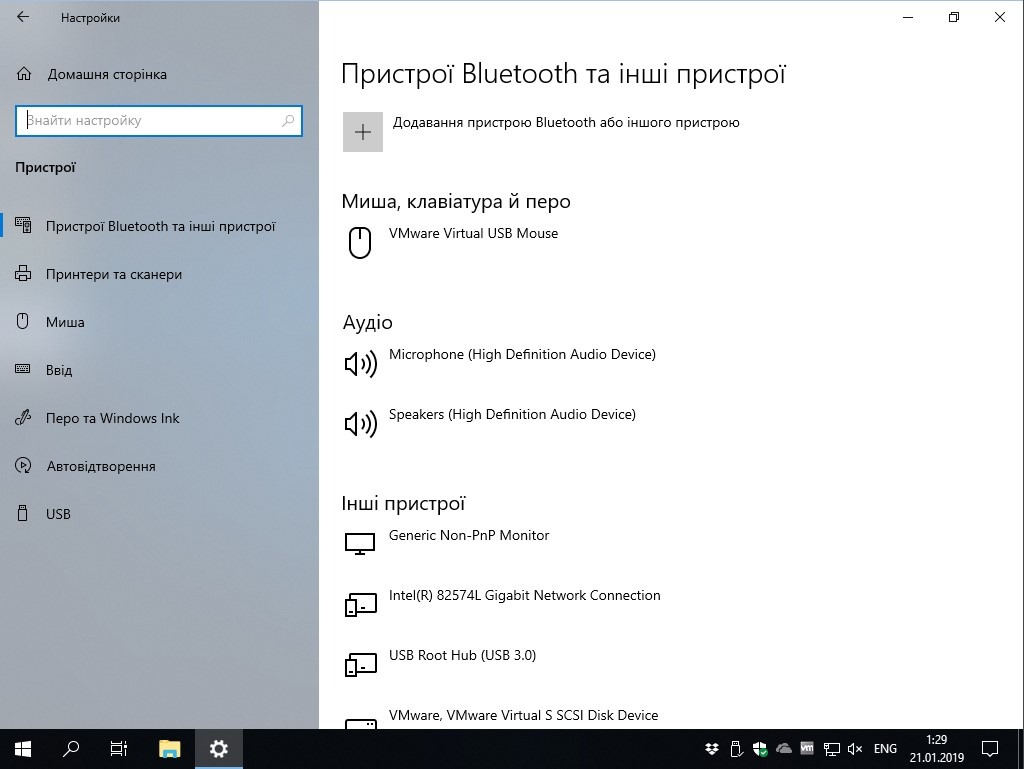Viewport: 1024px width, 769px height.
Task: Open network status tray icon
Action: point(831,749)
